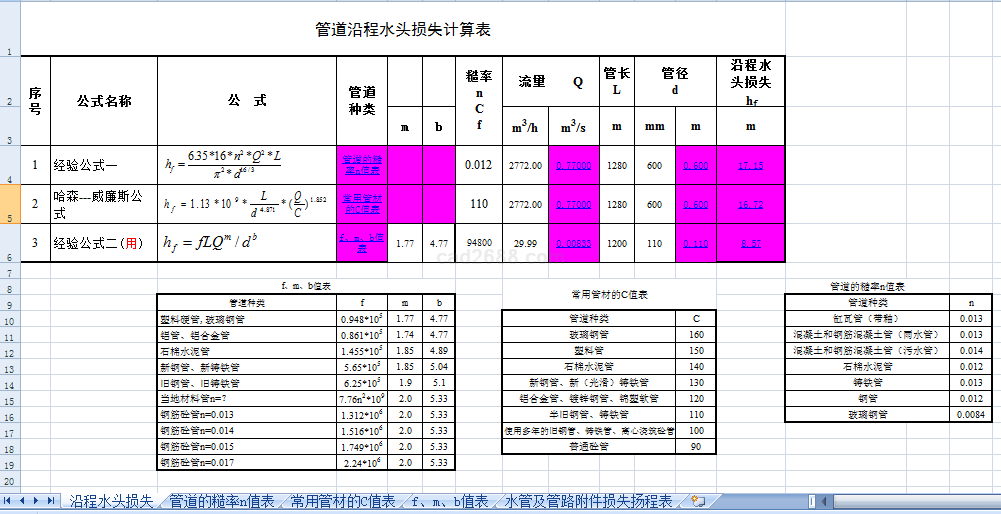Select roughness cell containing 0.012
This screenshot has height=514, width=1001.
click(479, 166)
